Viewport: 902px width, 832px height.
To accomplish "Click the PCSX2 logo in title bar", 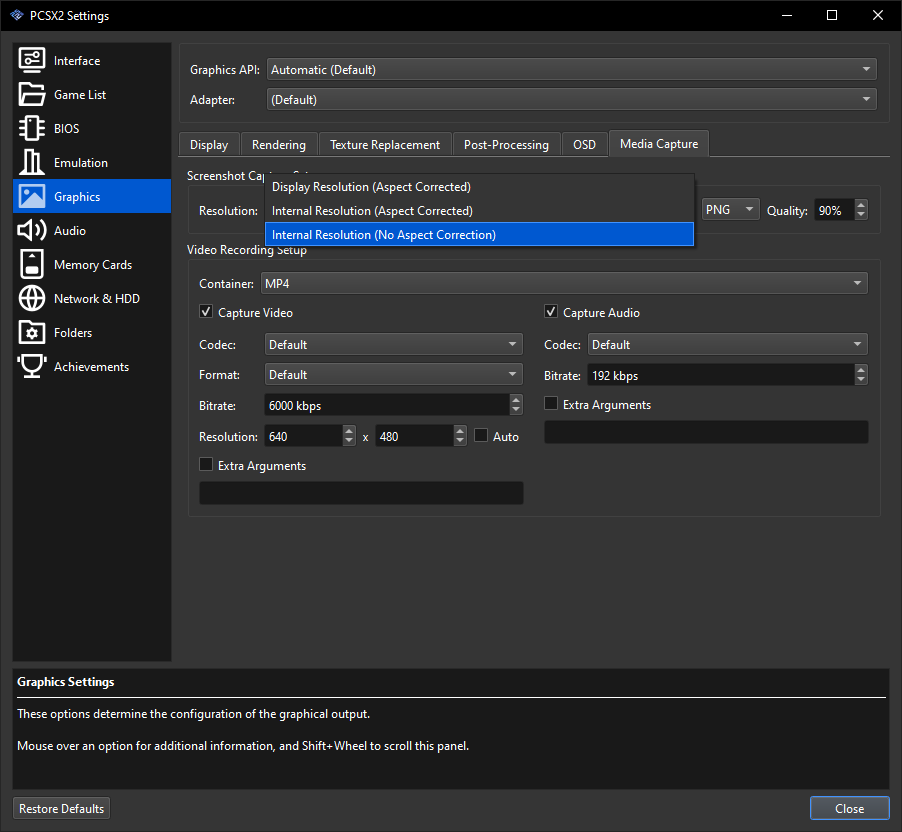I will (x=17, y=16).
